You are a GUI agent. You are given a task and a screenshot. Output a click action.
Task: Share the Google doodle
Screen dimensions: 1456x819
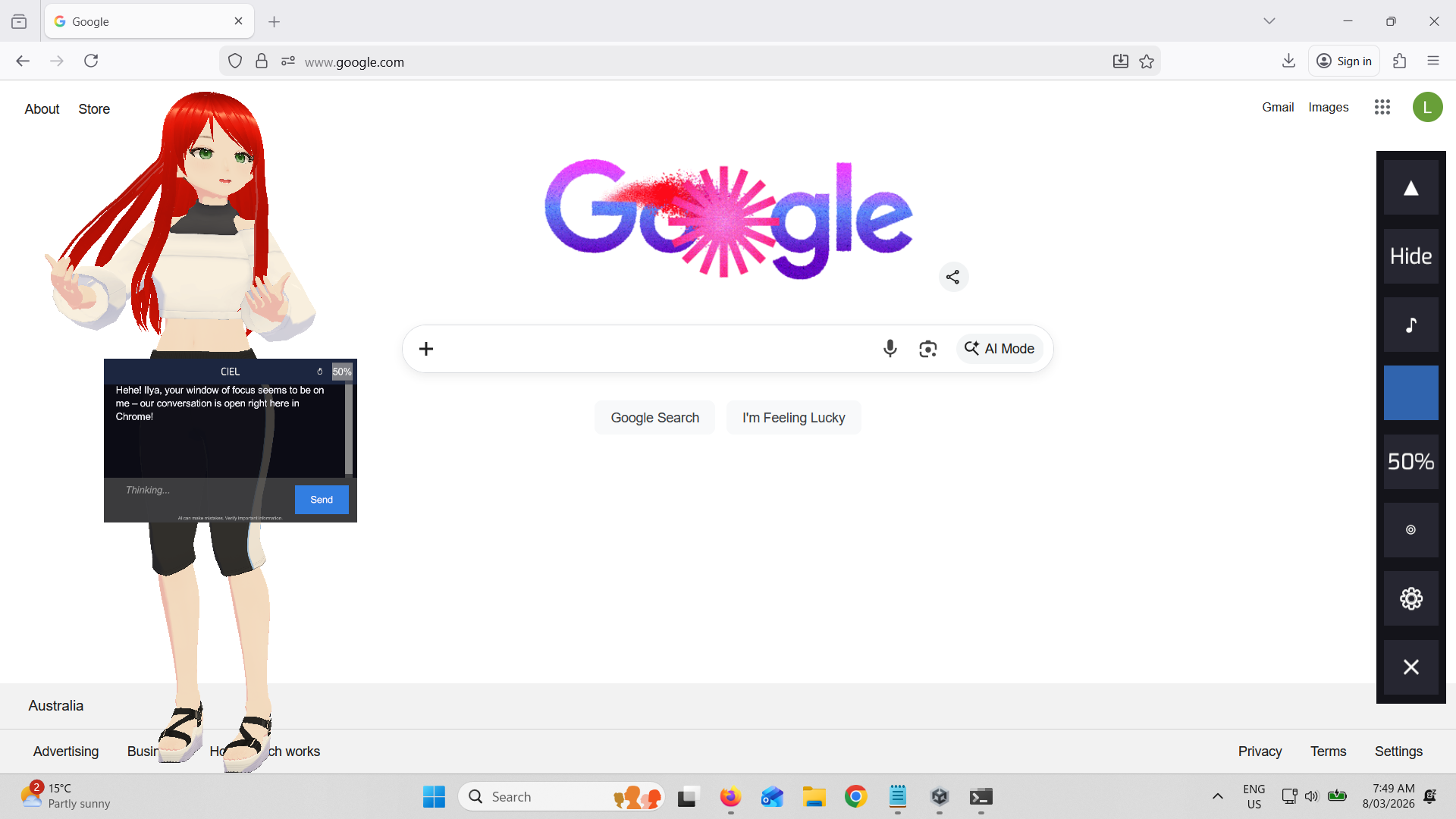pyautogui.click(x=953, y=277)
